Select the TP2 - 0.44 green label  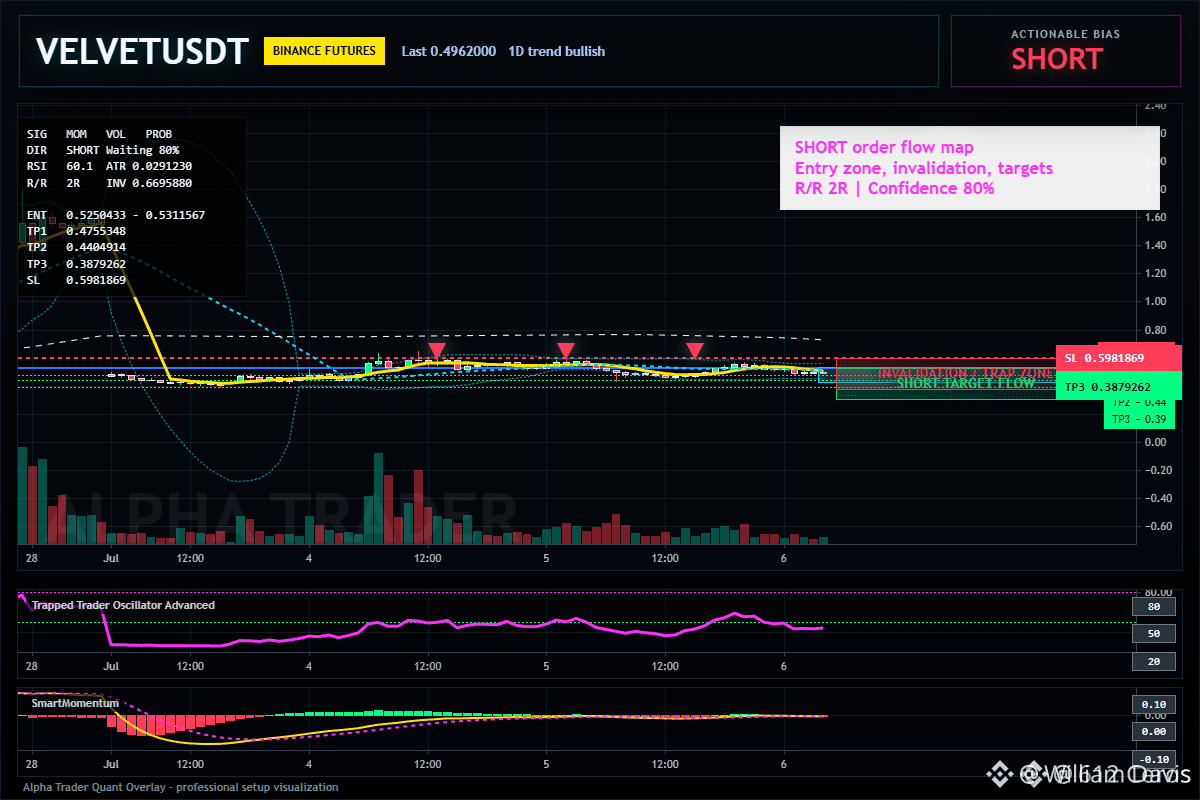(x=1139, y=402)
